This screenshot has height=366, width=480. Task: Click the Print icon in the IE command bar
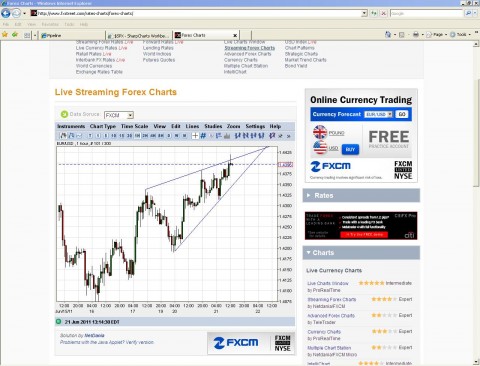click(x=416, y=34)
